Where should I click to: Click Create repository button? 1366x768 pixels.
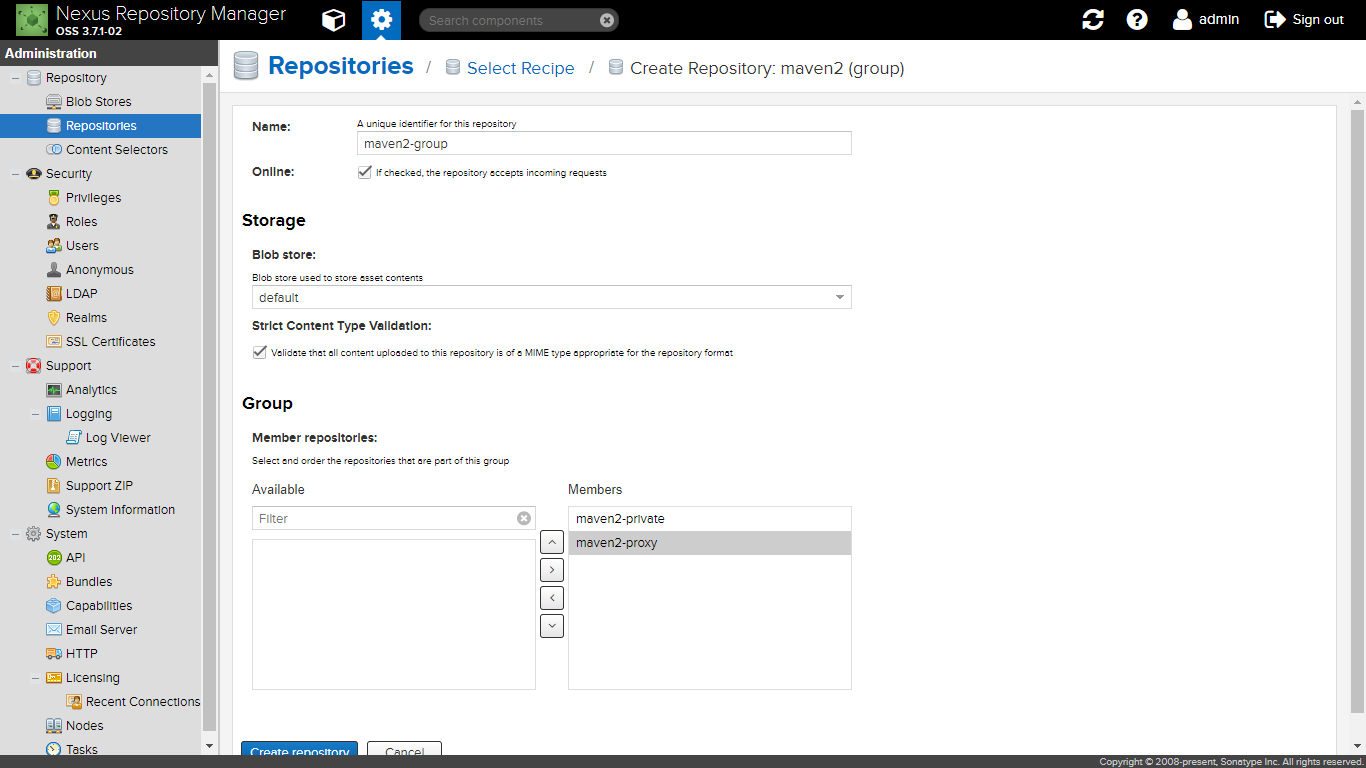[x=300, y=749]
